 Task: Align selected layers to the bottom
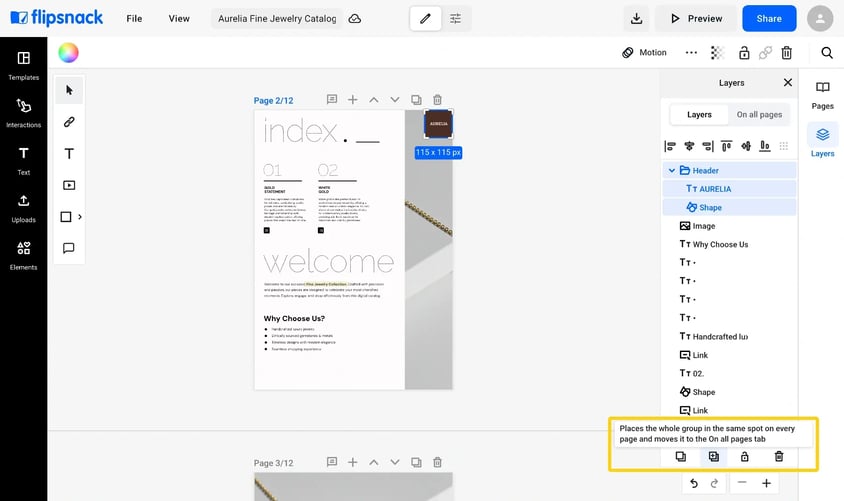[x=764, y=146]
